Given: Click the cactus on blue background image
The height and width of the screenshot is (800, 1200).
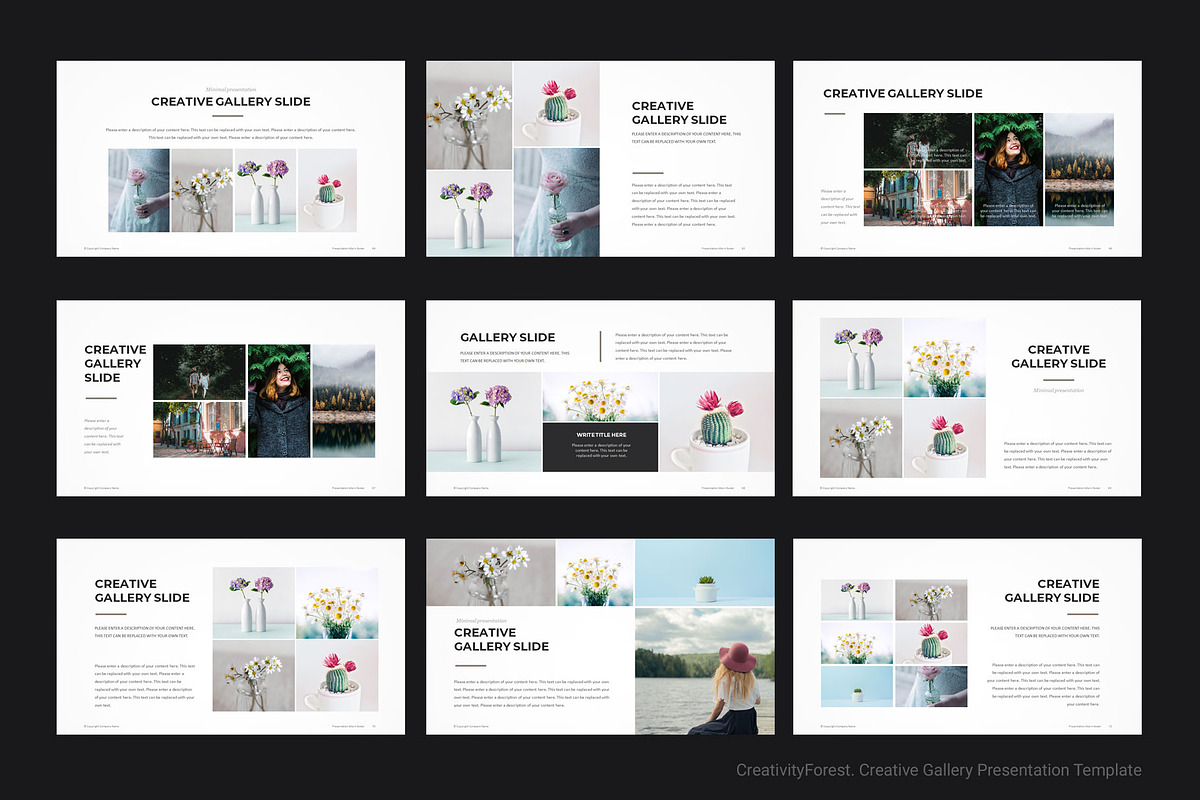Looking at the screenshot, I should tap(707, 570).
